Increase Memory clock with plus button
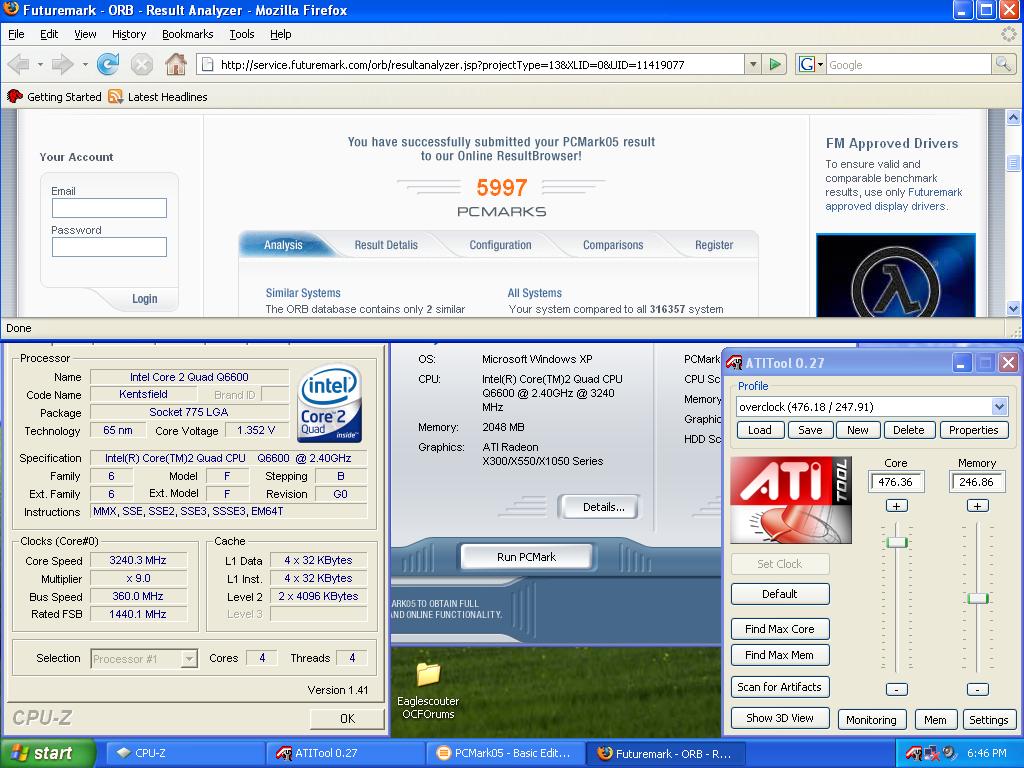This screenshot has height=768, width=1024. [x=977, y=506]
